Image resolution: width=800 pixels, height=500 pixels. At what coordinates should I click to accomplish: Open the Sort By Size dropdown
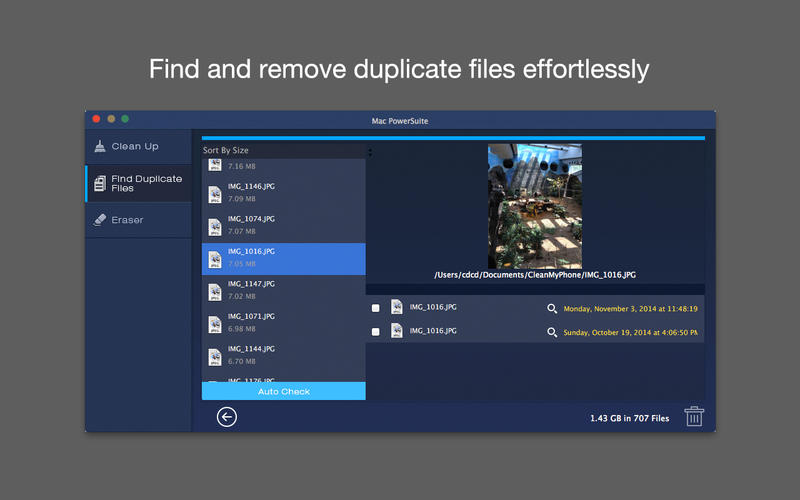(x=287, y=151)
